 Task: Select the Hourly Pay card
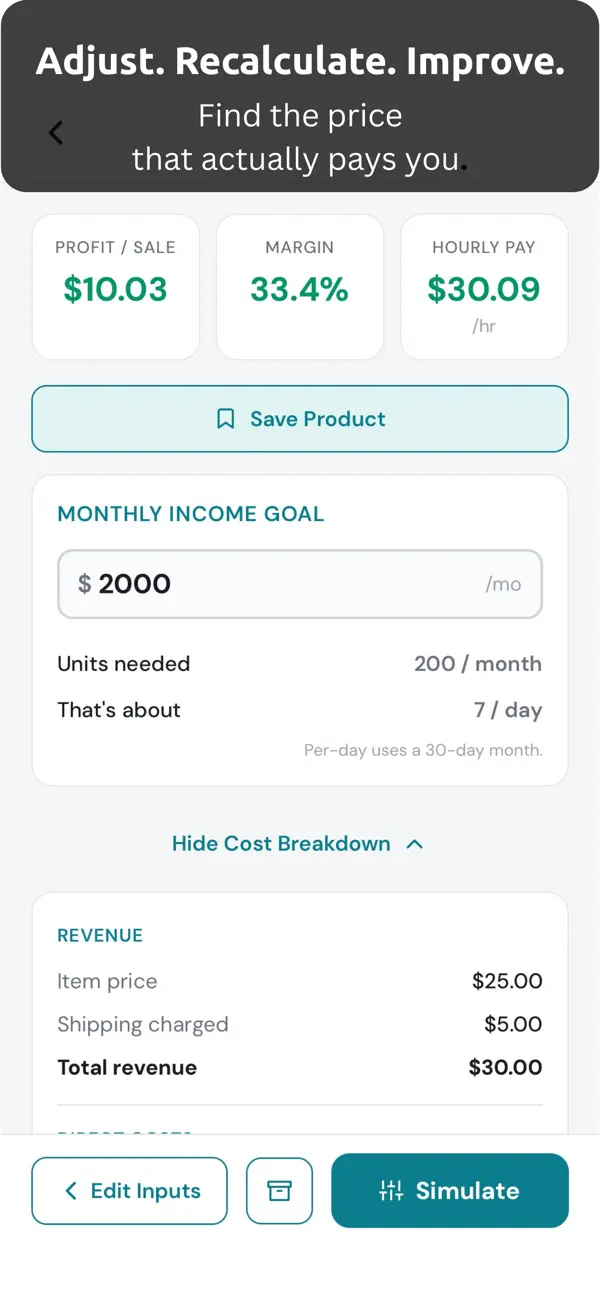click(484, 287)
